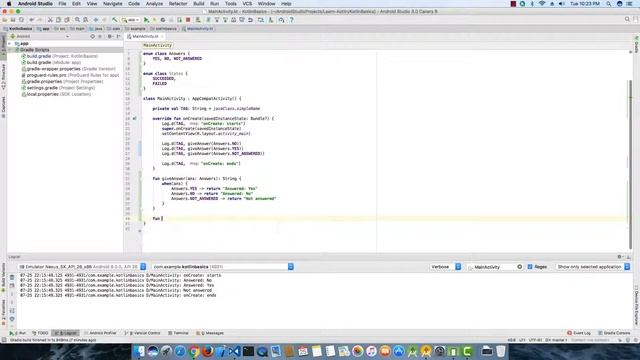Click KotlinBasics breadcrumb in navigation bar
The height and width of the screenshot is (360, 640).
[18, 29]
